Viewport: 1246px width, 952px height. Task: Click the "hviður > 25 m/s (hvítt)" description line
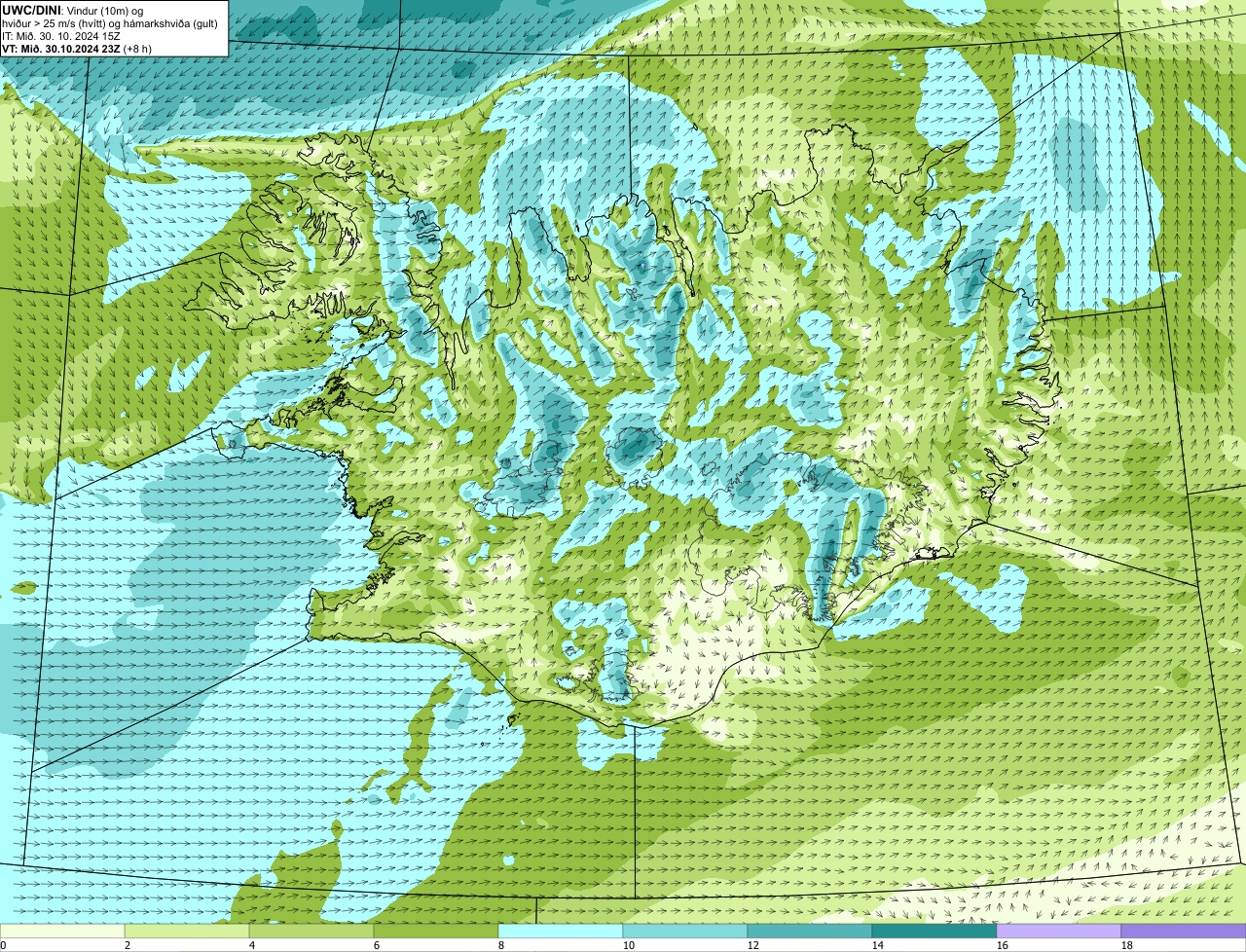110,23
